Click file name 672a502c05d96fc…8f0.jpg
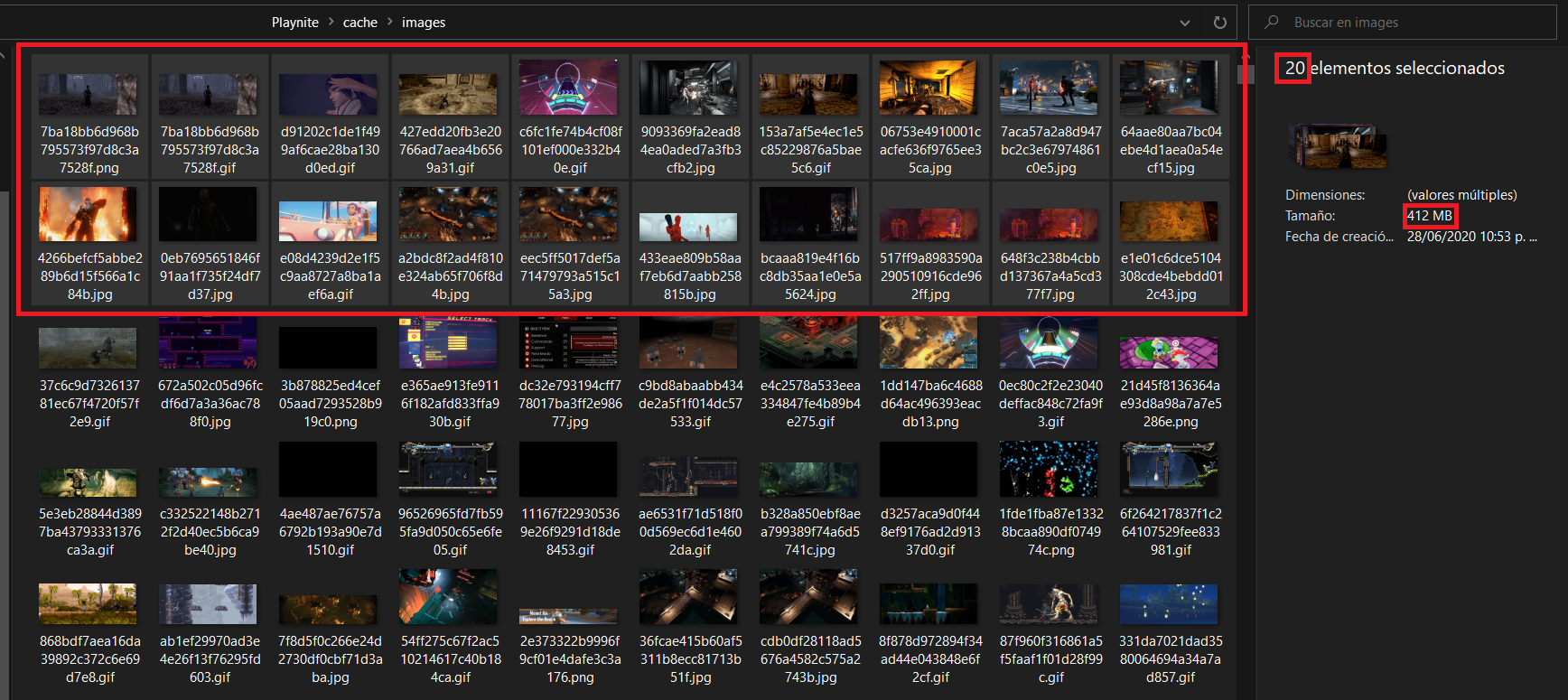 pos(210,404)
